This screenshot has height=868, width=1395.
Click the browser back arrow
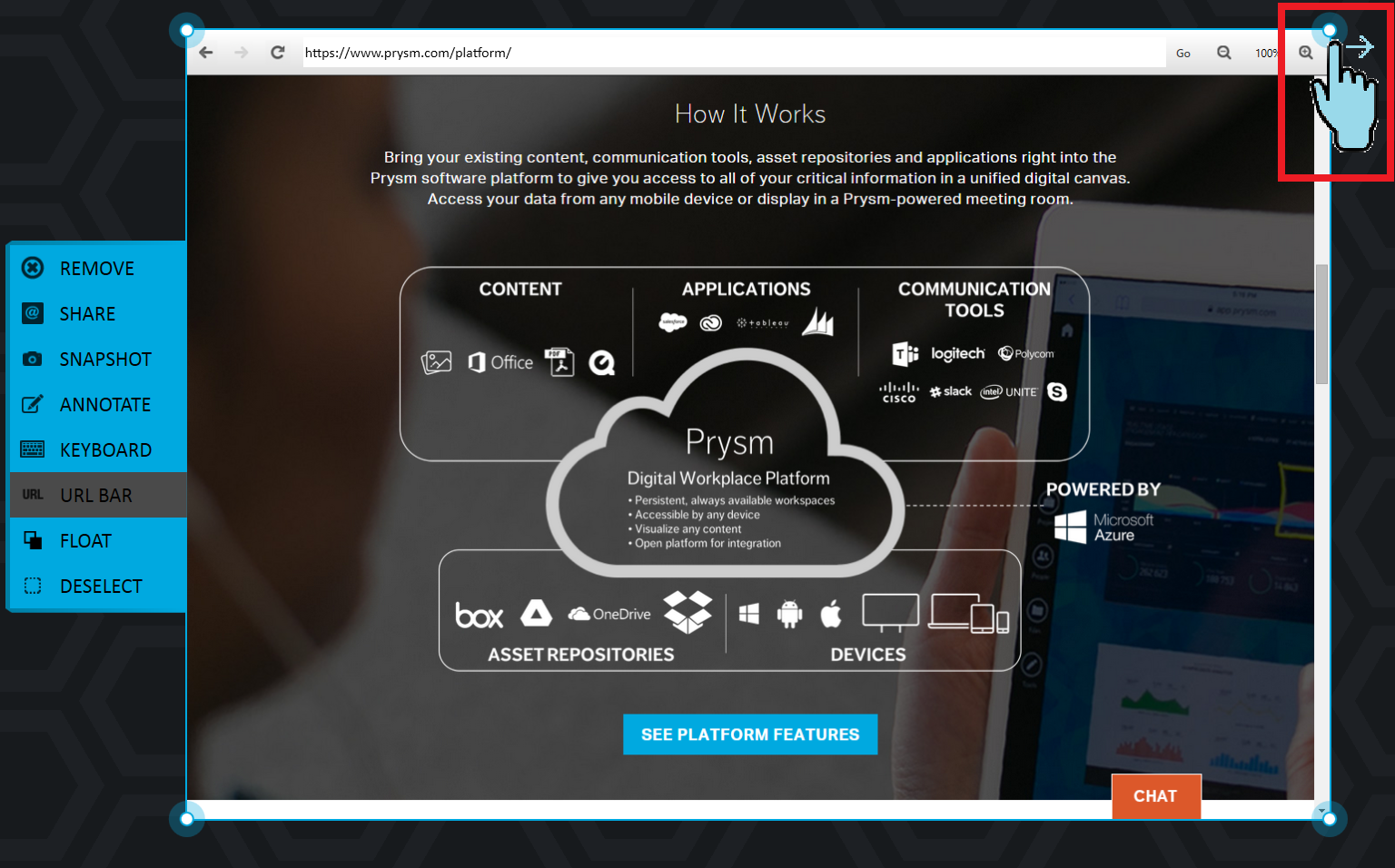(206, 53)
